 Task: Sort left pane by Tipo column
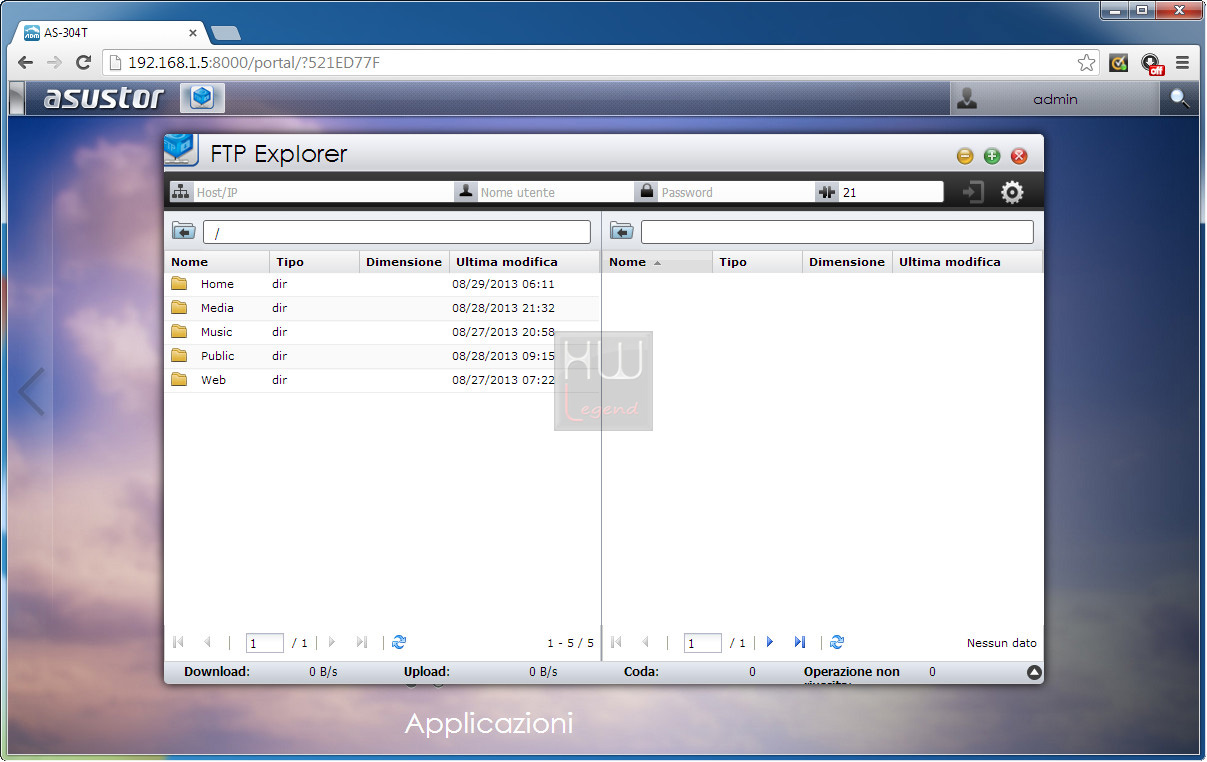pyautogui.click(x=315, y=262)
